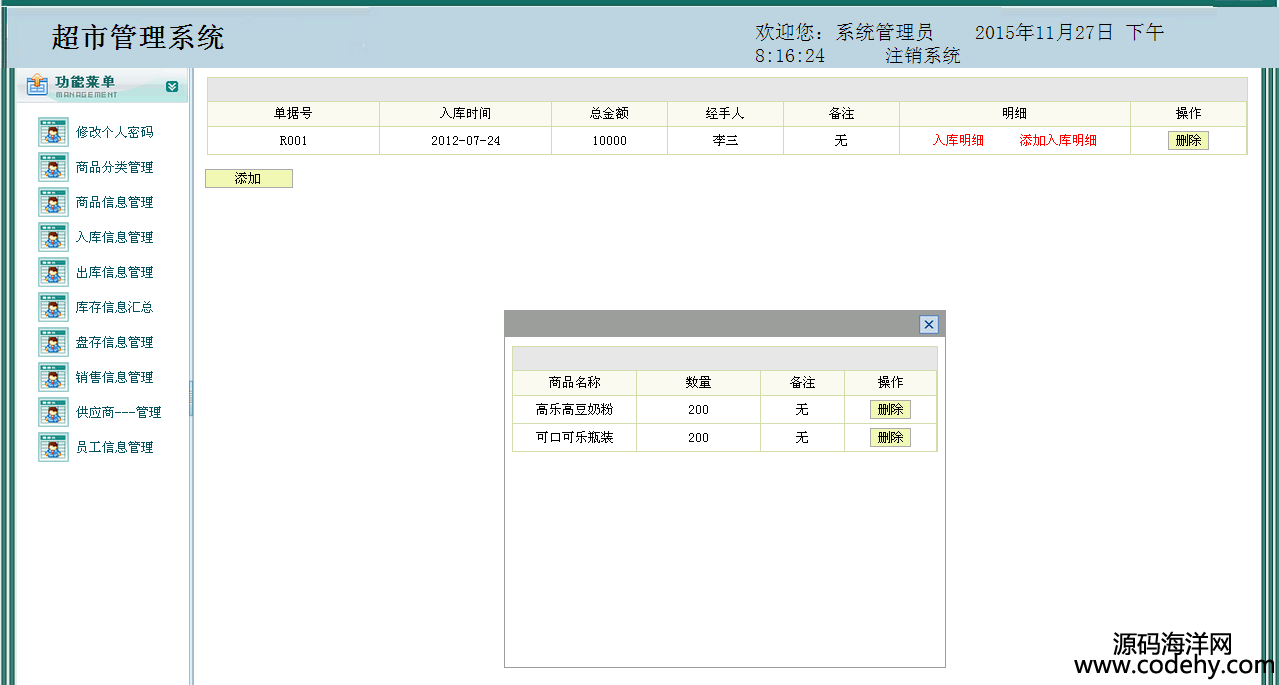Delete the R001 inbound record row
Image resolution: width=1279 pixels, height=685 pixels.
click(x=1188, y=141)
